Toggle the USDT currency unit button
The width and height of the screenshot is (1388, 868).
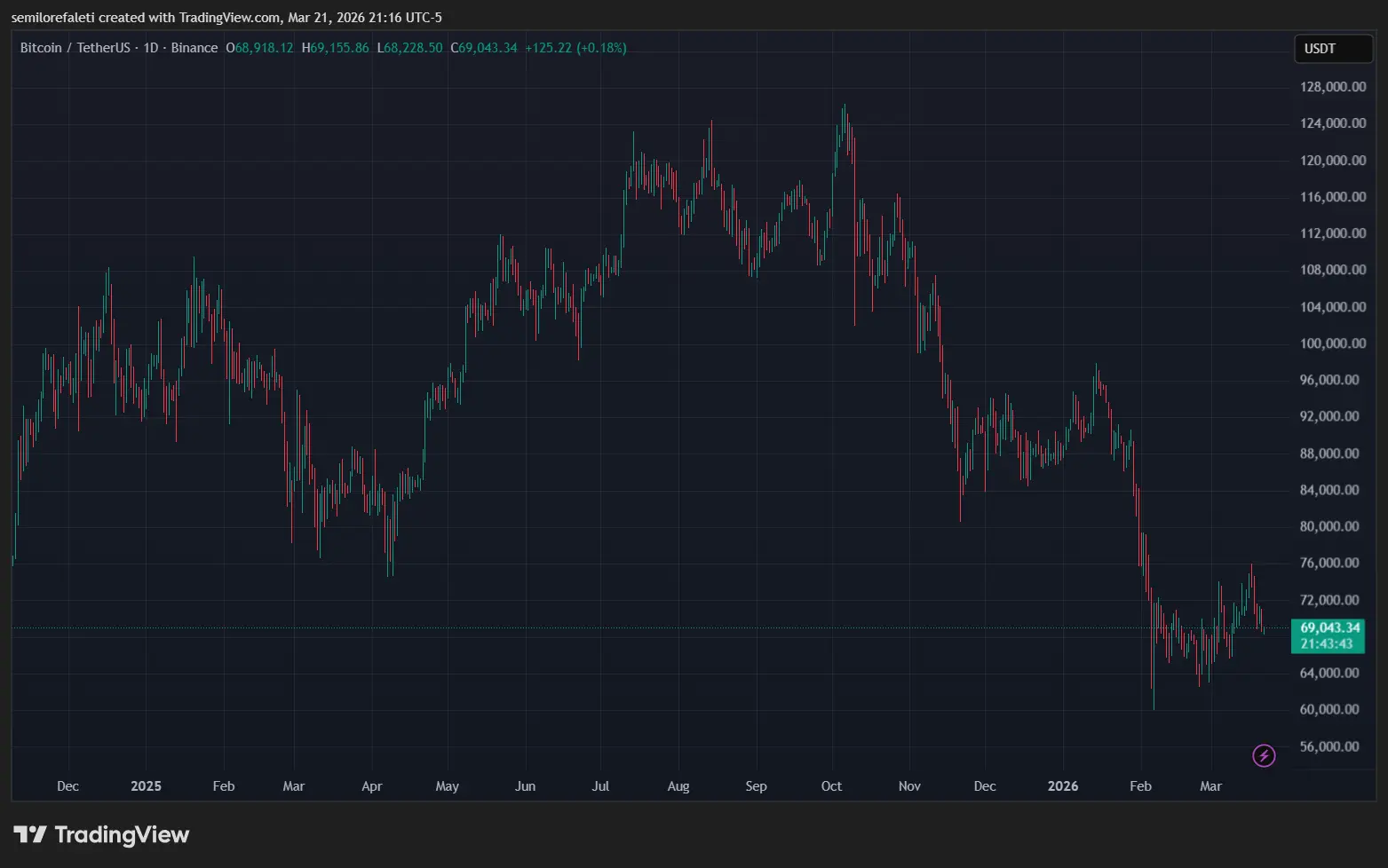pyautogui.click(x=1332, y=49)
